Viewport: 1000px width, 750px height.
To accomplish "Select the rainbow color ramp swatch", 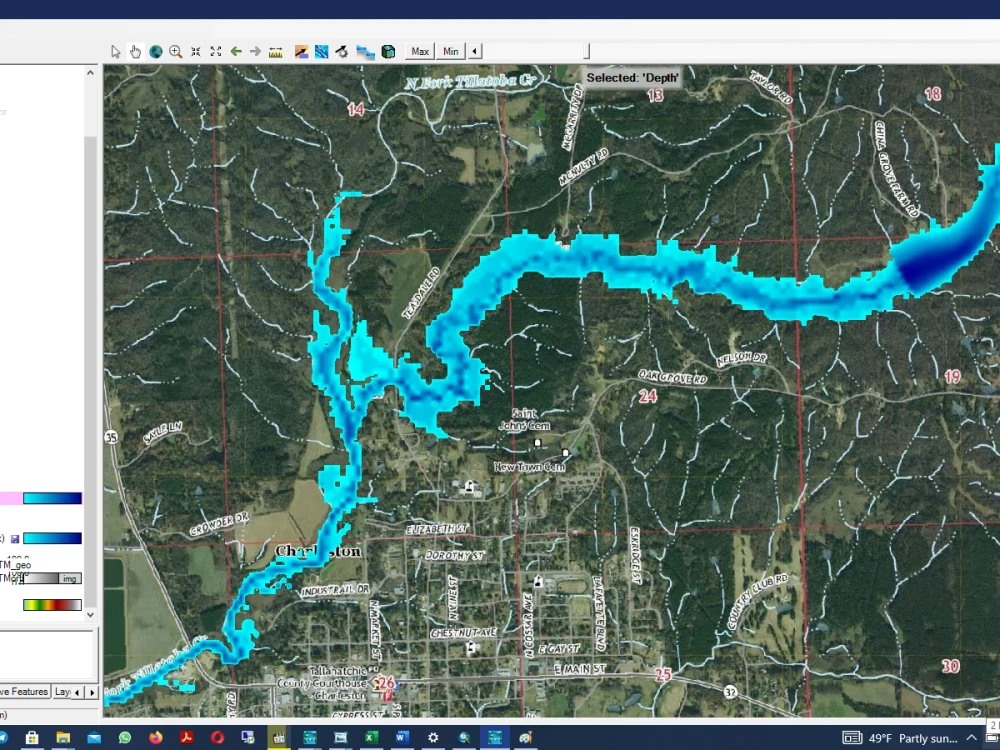I will click(x=52, y=603).
